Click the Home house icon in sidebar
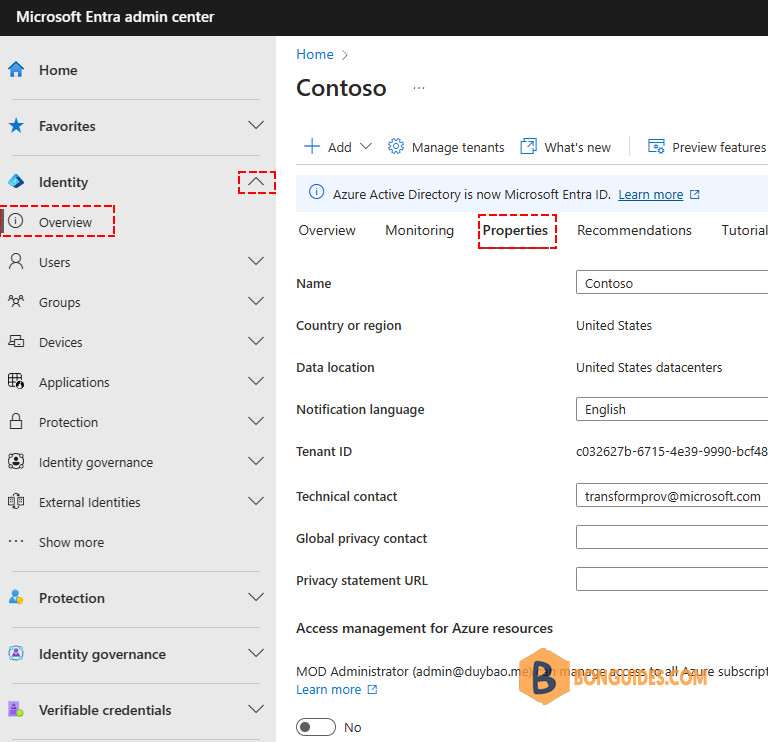The height and width of the screenshot is (742, 768). click(x=16, y=69)
